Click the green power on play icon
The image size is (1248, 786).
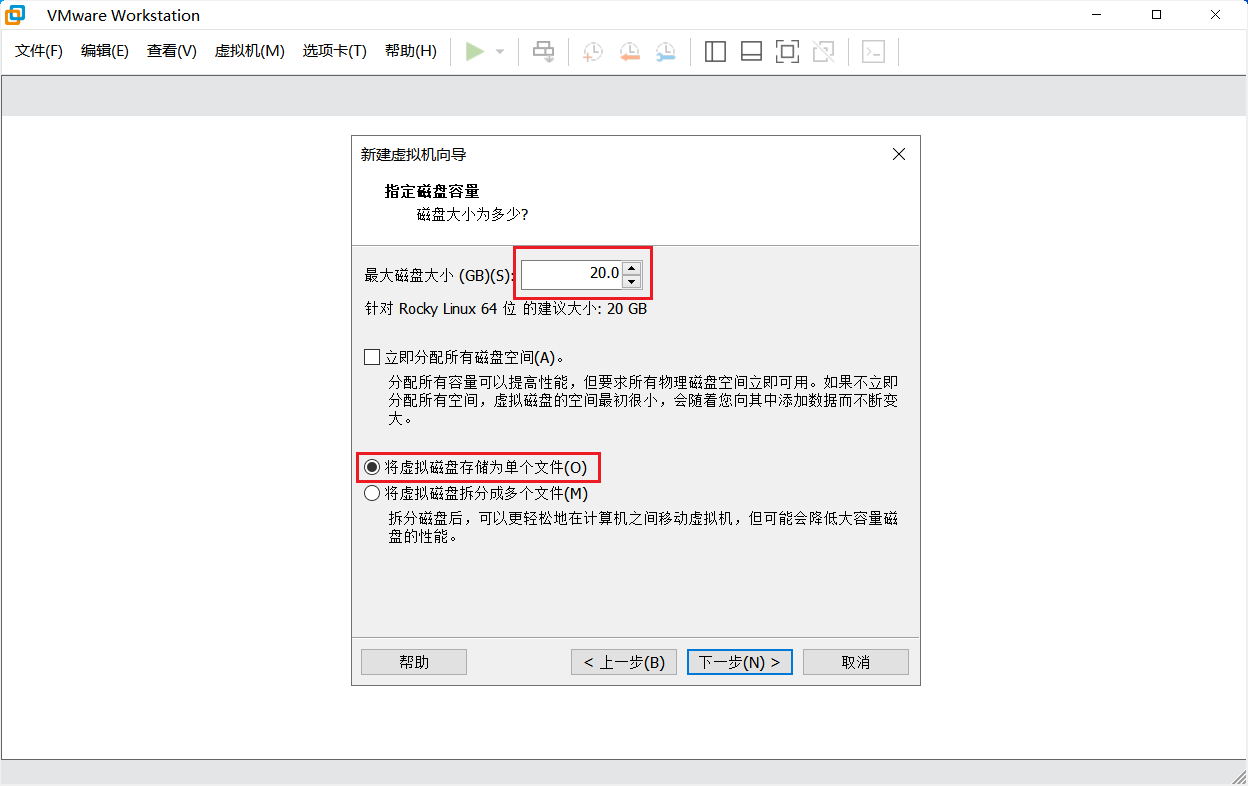click(x=475, y=51)
